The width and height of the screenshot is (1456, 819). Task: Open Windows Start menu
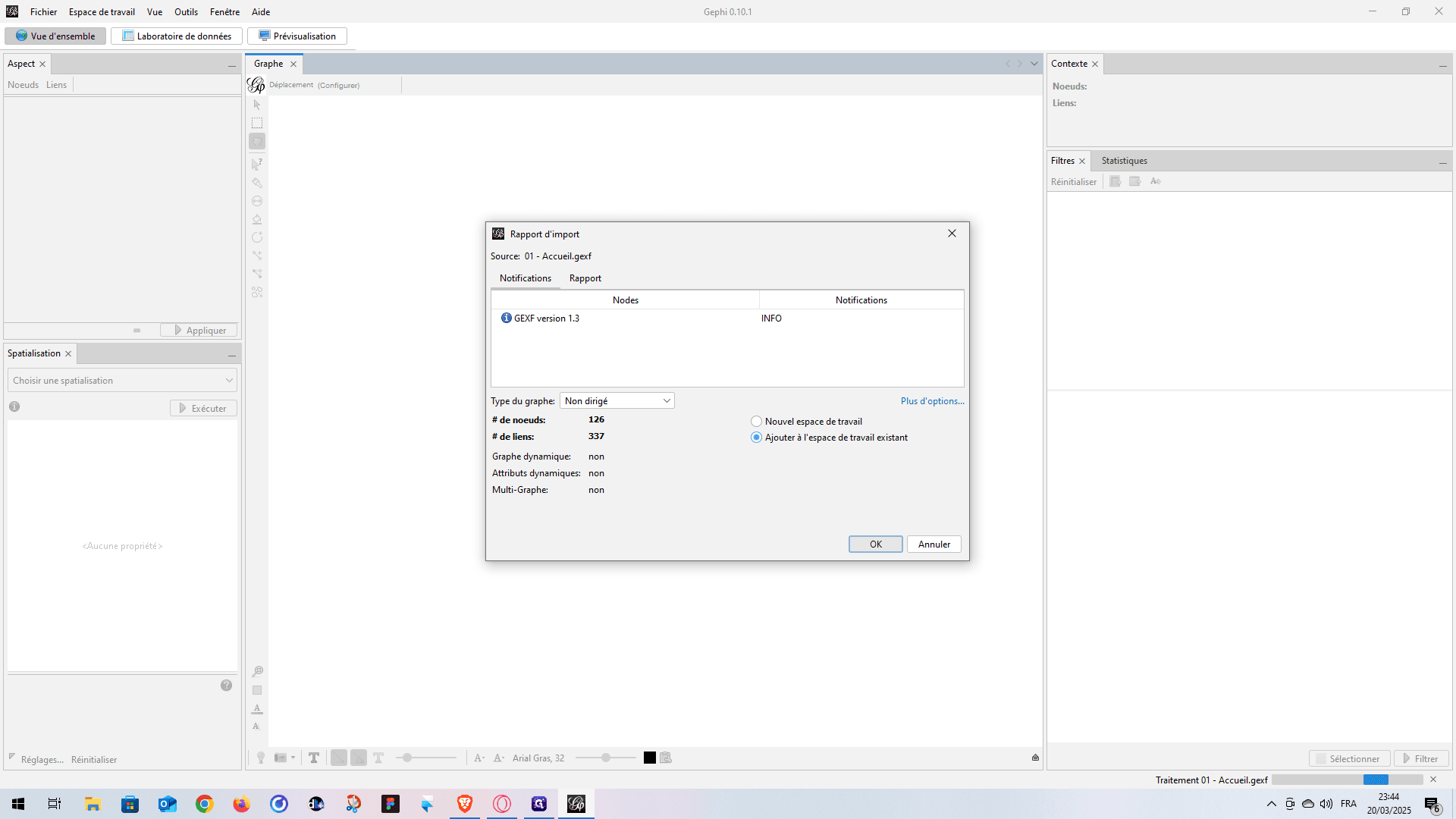[18, 804]
